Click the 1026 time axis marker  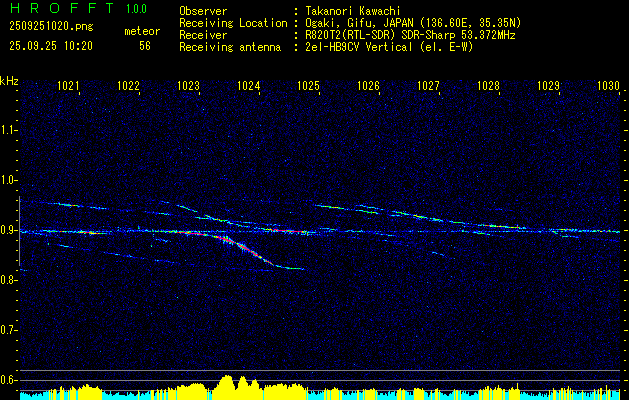click(x=368, y=85)
